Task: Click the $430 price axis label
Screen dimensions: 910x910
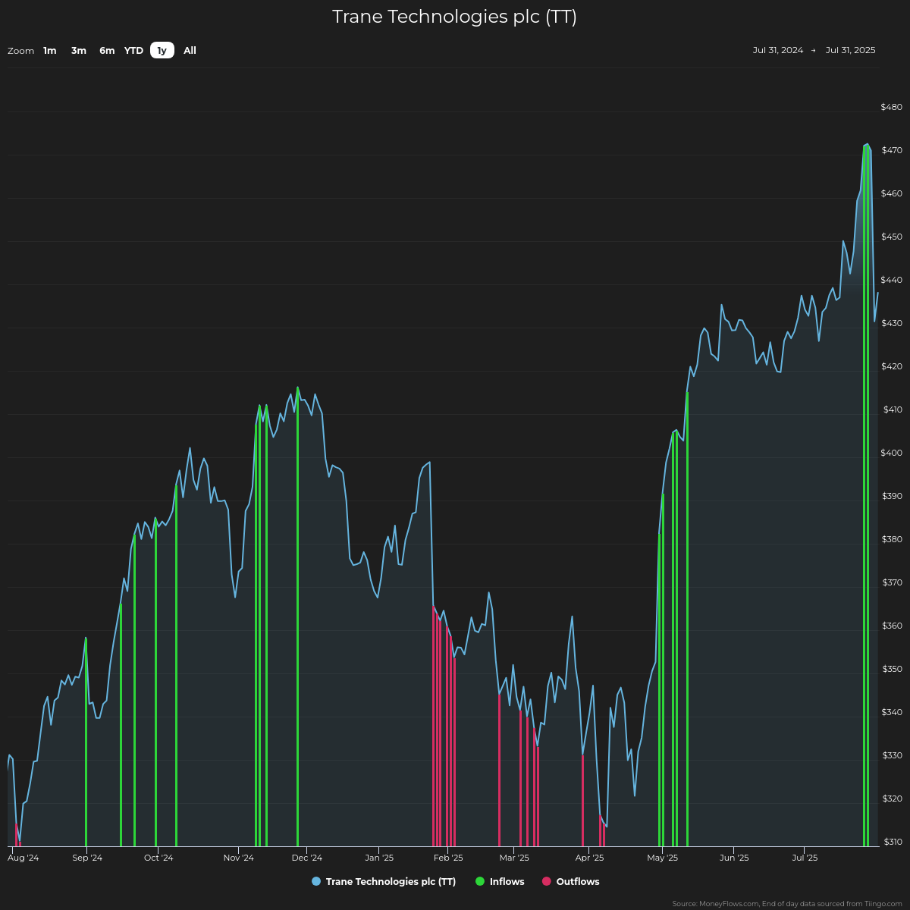Action: point(891,323)
